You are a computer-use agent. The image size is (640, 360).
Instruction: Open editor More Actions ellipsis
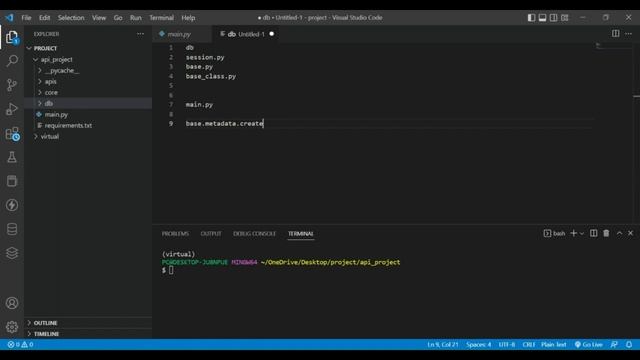(x=628, y=33)
